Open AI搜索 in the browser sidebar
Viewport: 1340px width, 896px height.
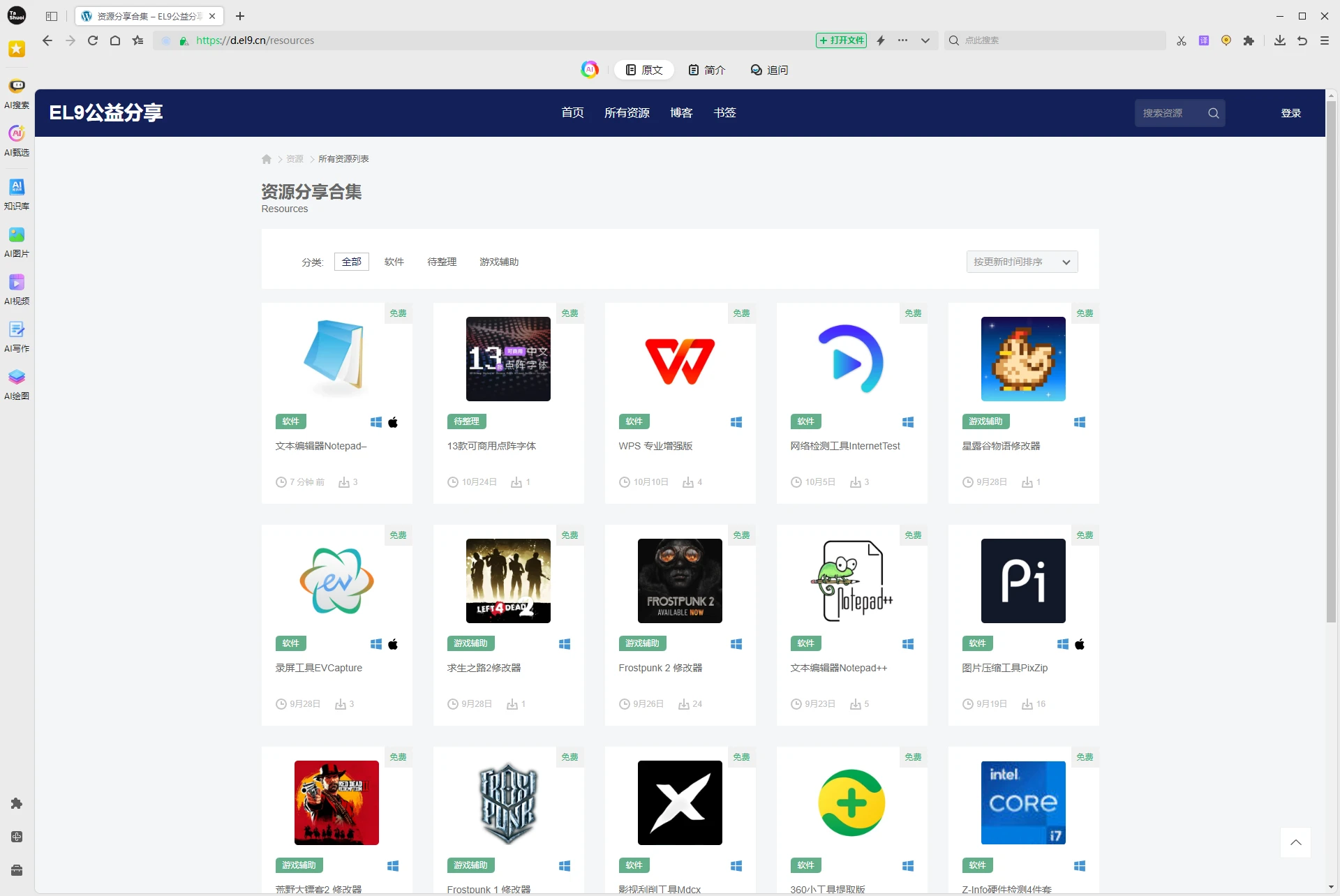click(17, 94)
